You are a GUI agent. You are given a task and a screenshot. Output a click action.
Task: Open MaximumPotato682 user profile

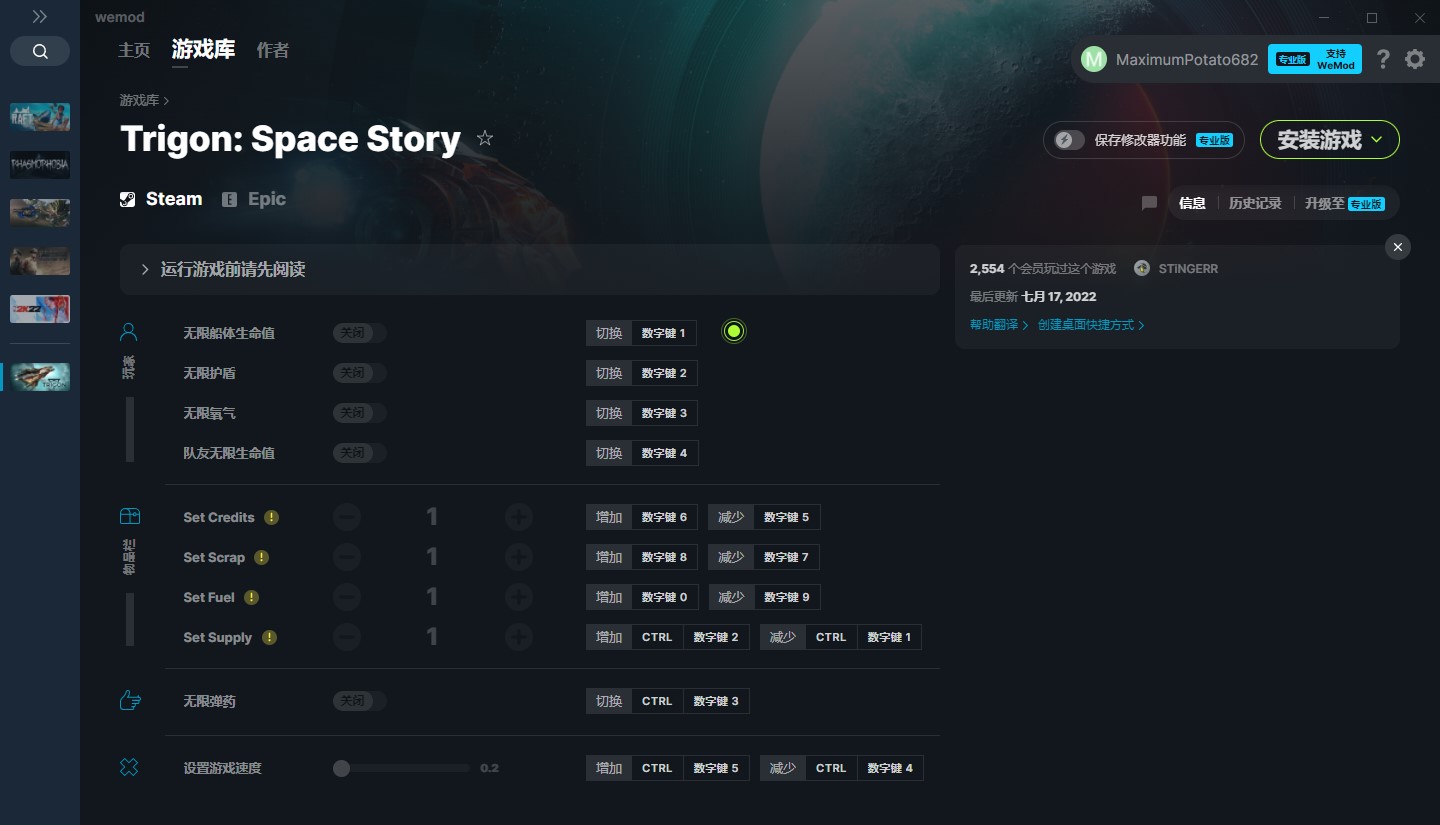click(1170, 59)
